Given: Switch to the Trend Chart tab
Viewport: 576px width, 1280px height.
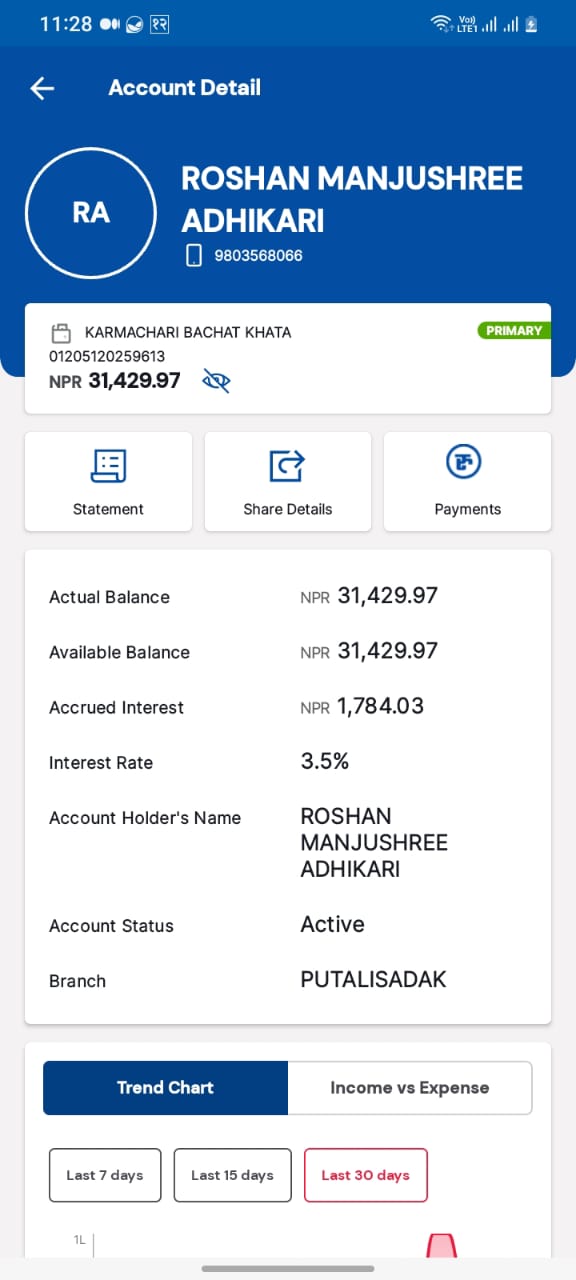Looking at the screenshot, I should pyautogui.click(x=165, y=1088).
